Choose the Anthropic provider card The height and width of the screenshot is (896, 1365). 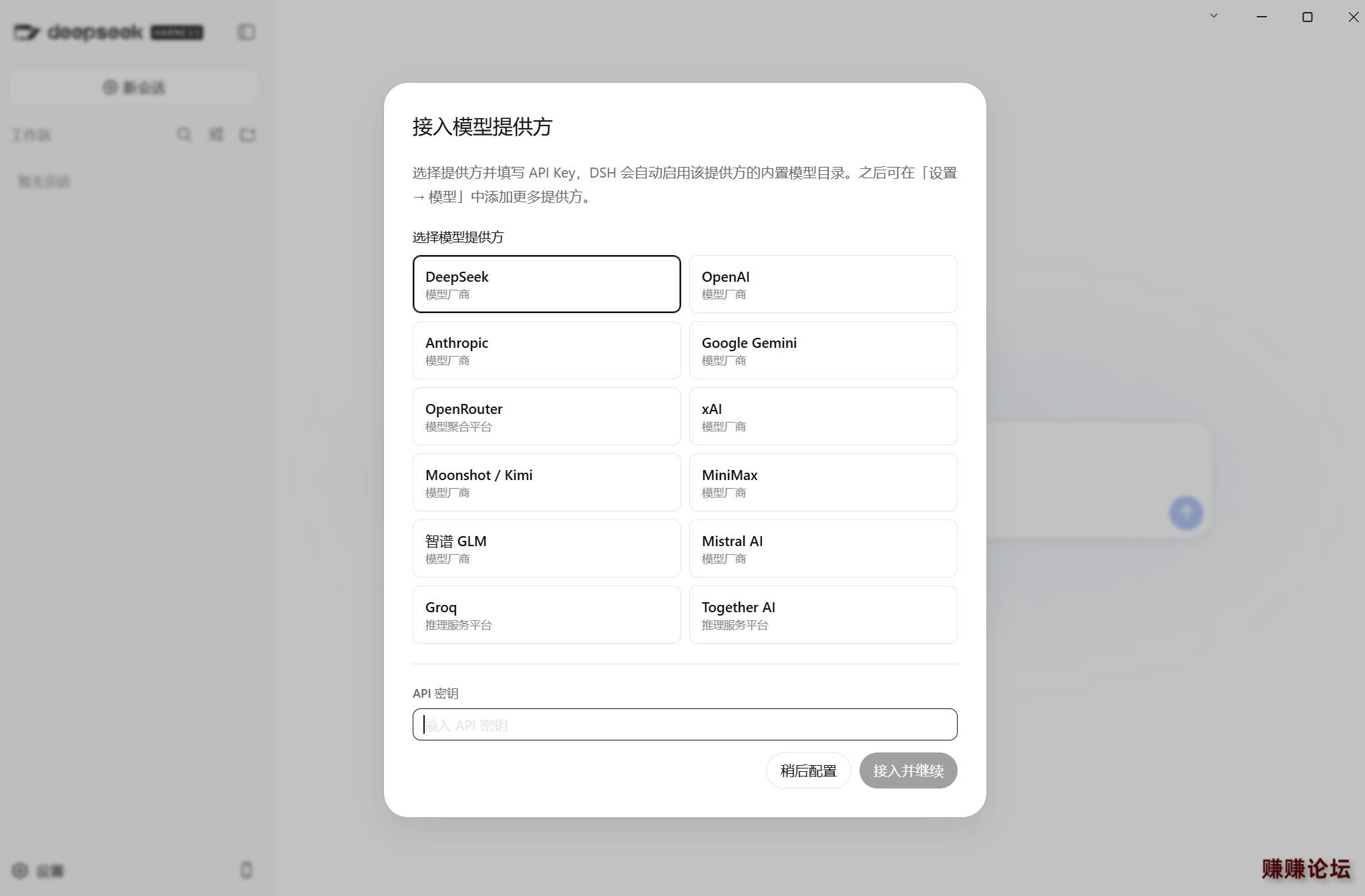tap(546, 350)
